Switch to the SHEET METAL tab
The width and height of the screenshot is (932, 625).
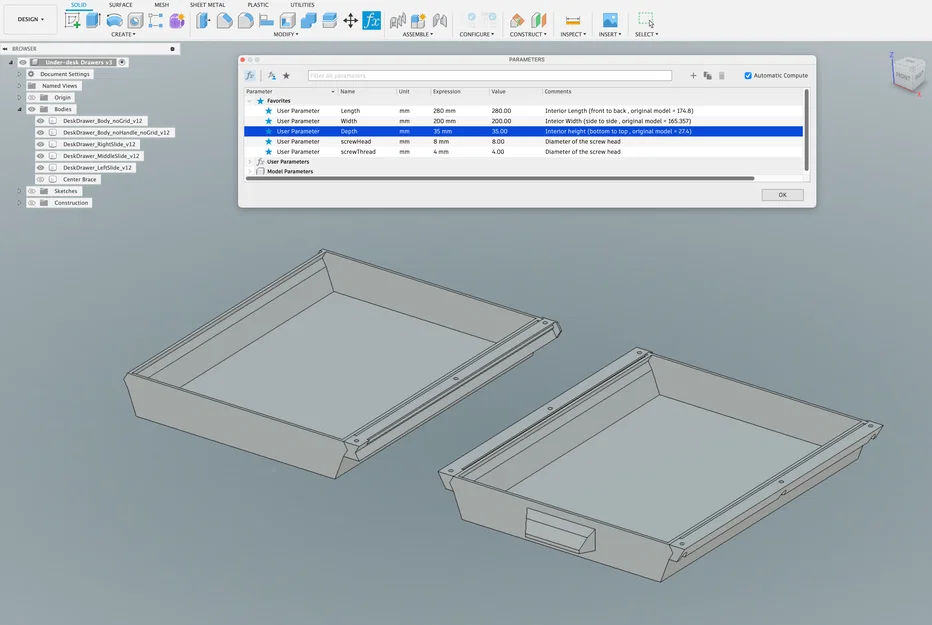tap(208, 4)
